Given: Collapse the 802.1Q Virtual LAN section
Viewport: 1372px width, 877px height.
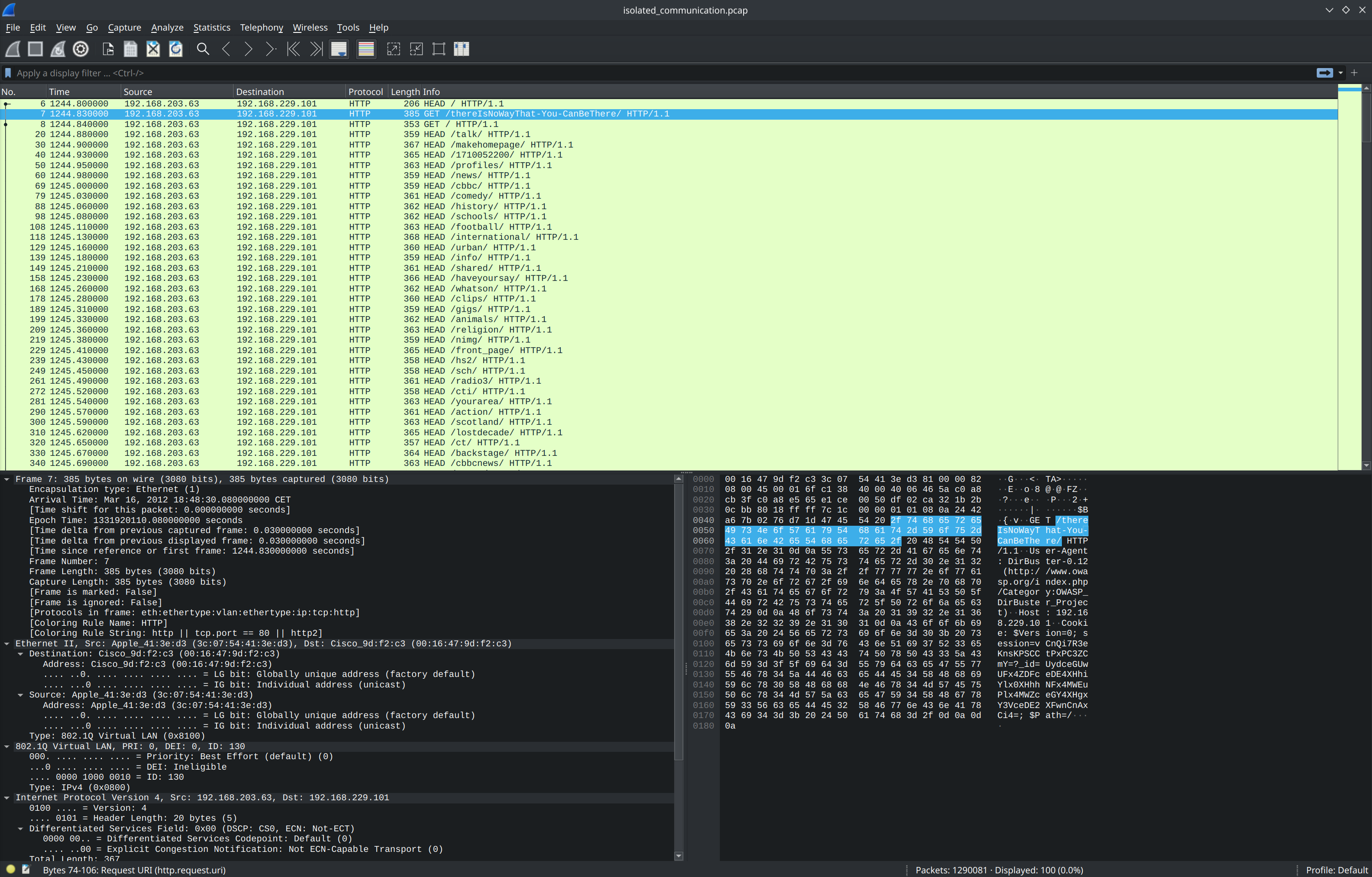Looking at the screenshot, I should [x=7, y=746].
